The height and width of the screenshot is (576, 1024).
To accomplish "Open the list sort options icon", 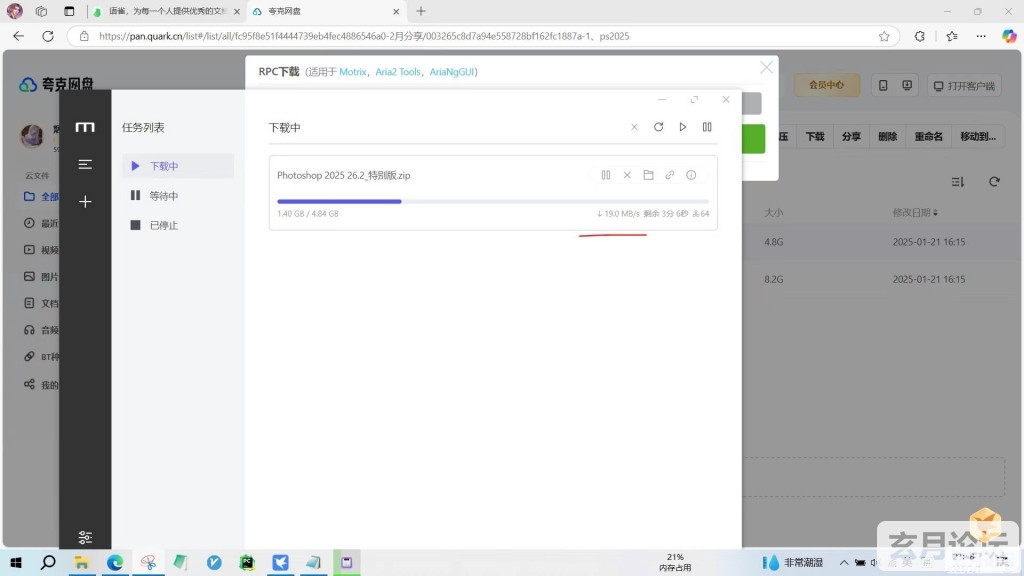I will (957, 182).
